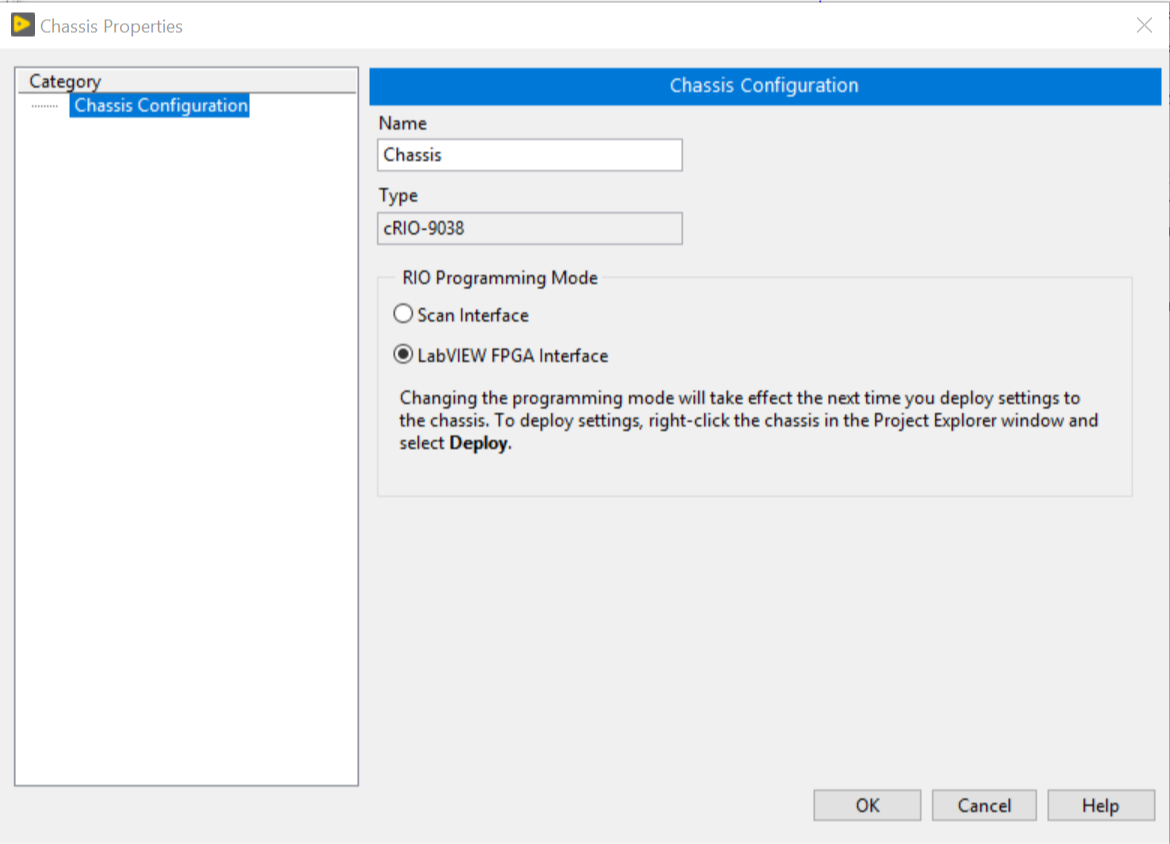The image size is (1170, 844).
Task: Select the LabVIEW FPGA Interface radio button
Action: pos(403,354)
